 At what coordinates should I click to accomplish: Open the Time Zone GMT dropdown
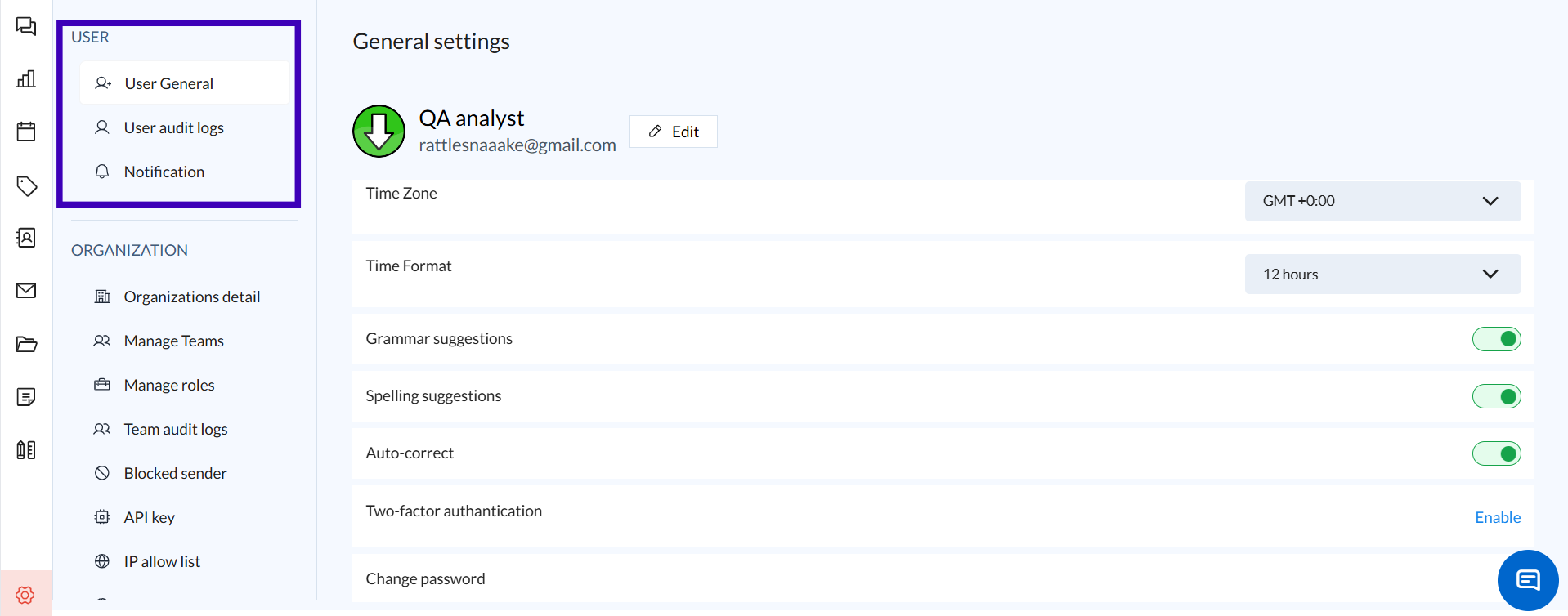(x=1382, y=201)
